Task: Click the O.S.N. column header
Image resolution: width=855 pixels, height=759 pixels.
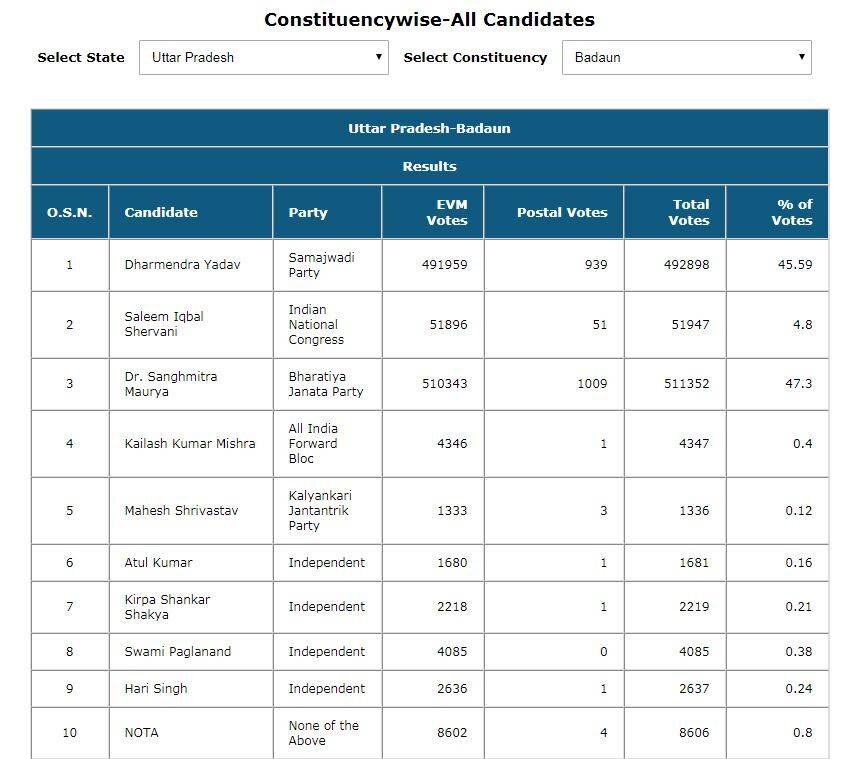Action: [69, 212]
